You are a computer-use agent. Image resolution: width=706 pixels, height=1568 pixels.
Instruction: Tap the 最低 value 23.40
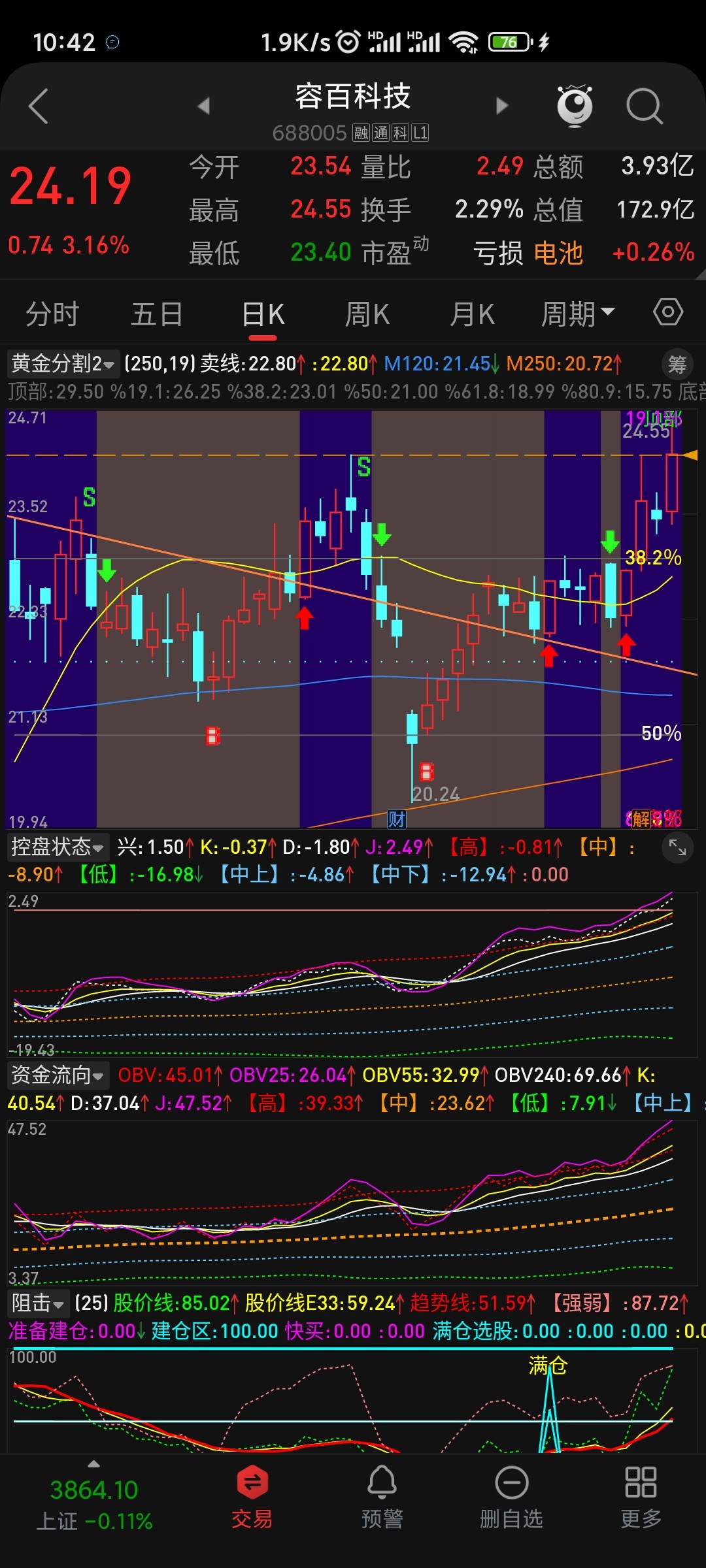point(321,252)
